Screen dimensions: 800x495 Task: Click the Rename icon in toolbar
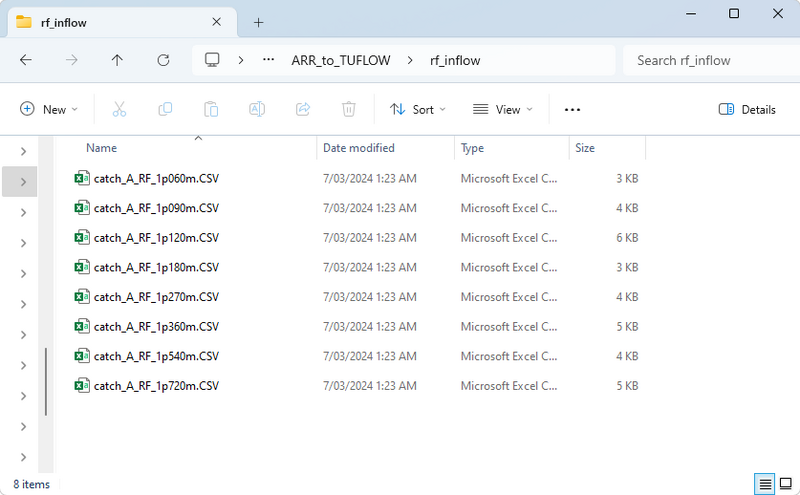click(257, 109)
